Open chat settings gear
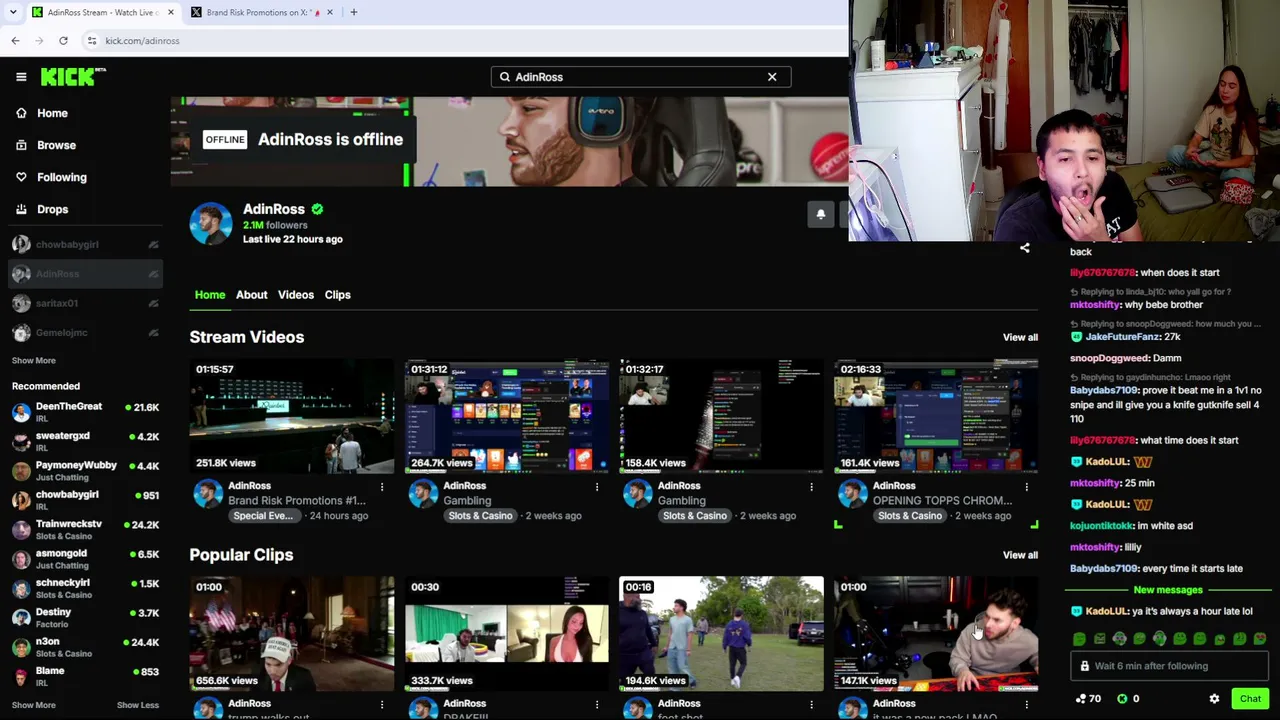Viewport: 1280px width, 720px height. (1214, 699)
